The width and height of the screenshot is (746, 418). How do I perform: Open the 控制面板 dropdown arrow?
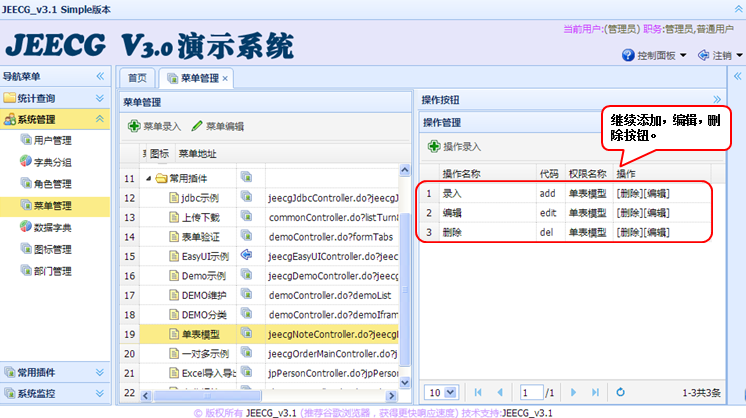[683, 56]
